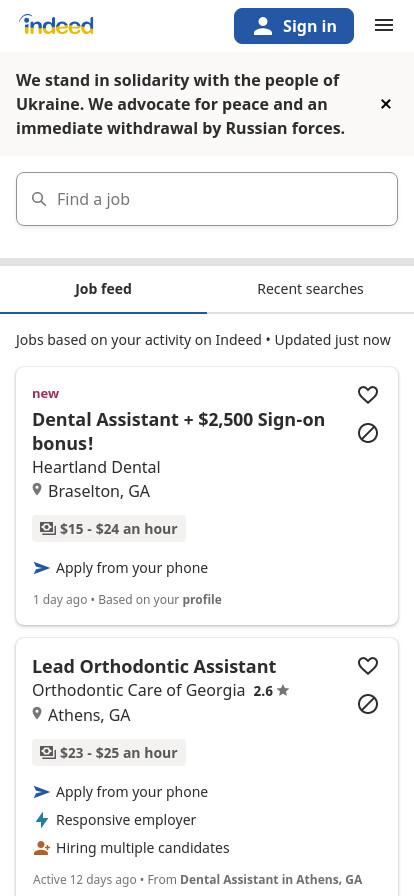This screenshot has width=414, height=896.
Task: Switch to the Recent searches tab
Action: click(x=310, y=289)
